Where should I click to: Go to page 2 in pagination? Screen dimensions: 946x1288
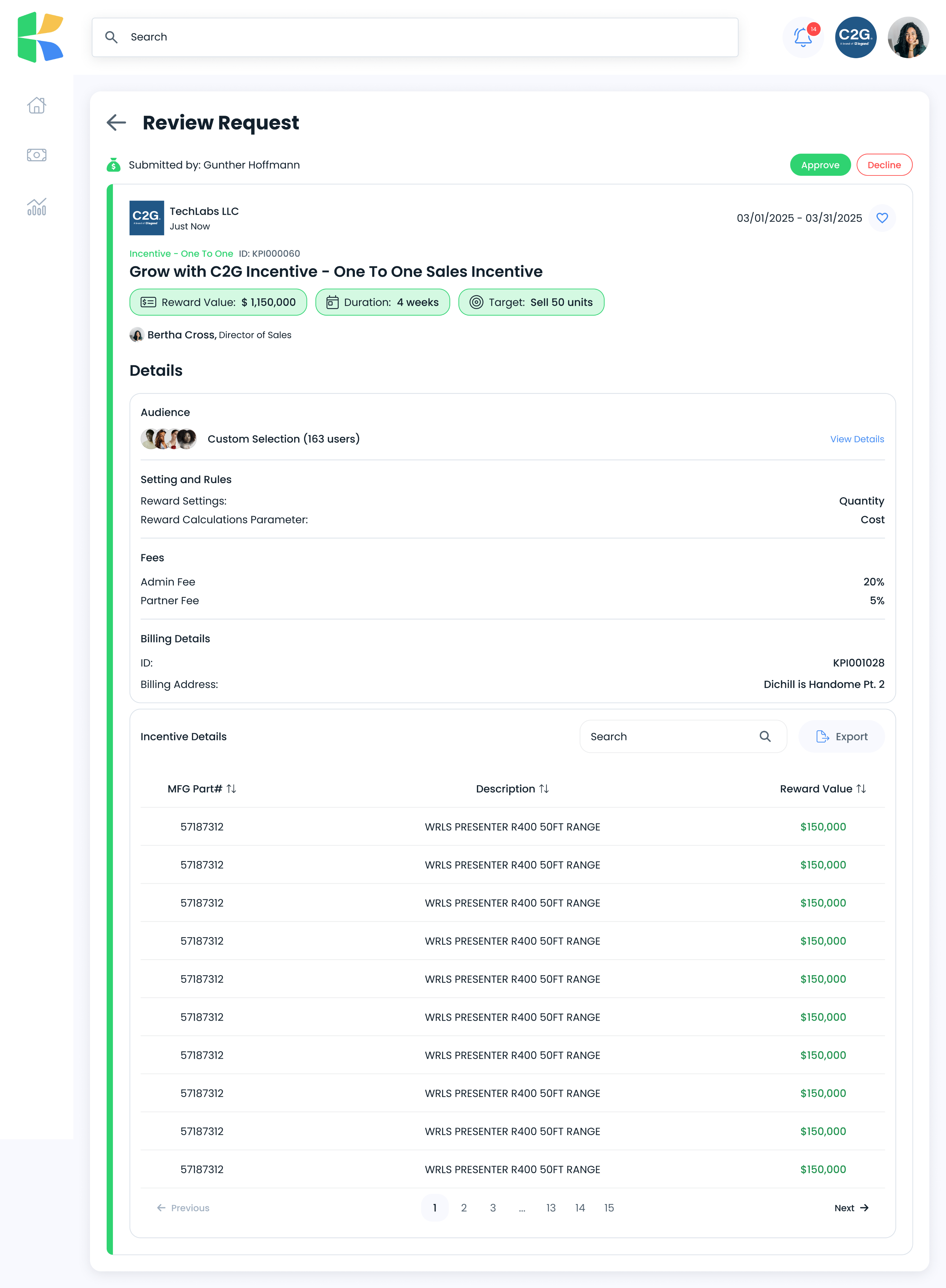pos(464,1208)
